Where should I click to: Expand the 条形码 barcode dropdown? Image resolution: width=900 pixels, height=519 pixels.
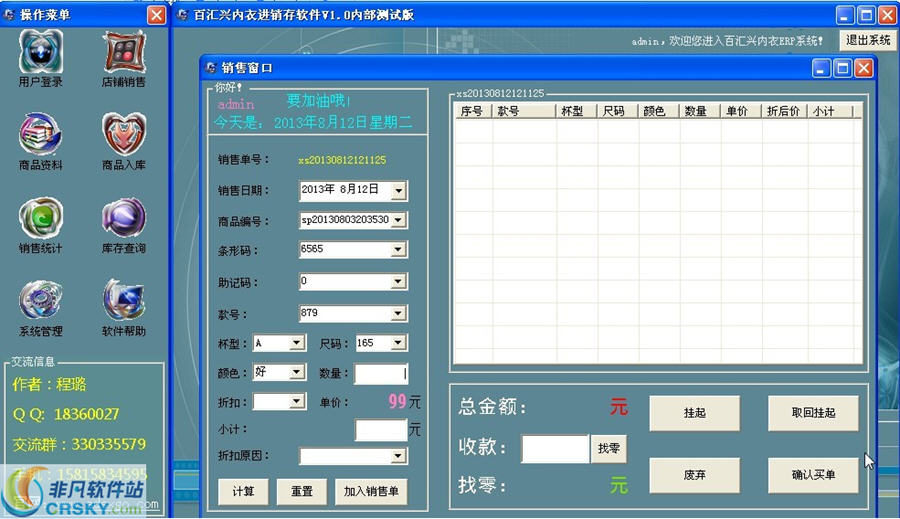[x=399, y=250]
